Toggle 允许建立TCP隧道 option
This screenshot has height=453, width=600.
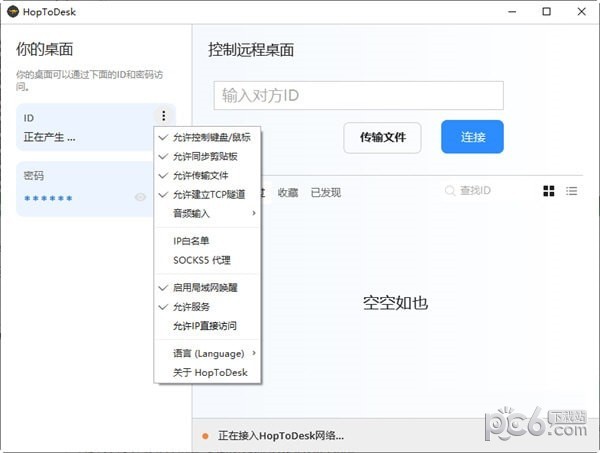pos(208,194)
